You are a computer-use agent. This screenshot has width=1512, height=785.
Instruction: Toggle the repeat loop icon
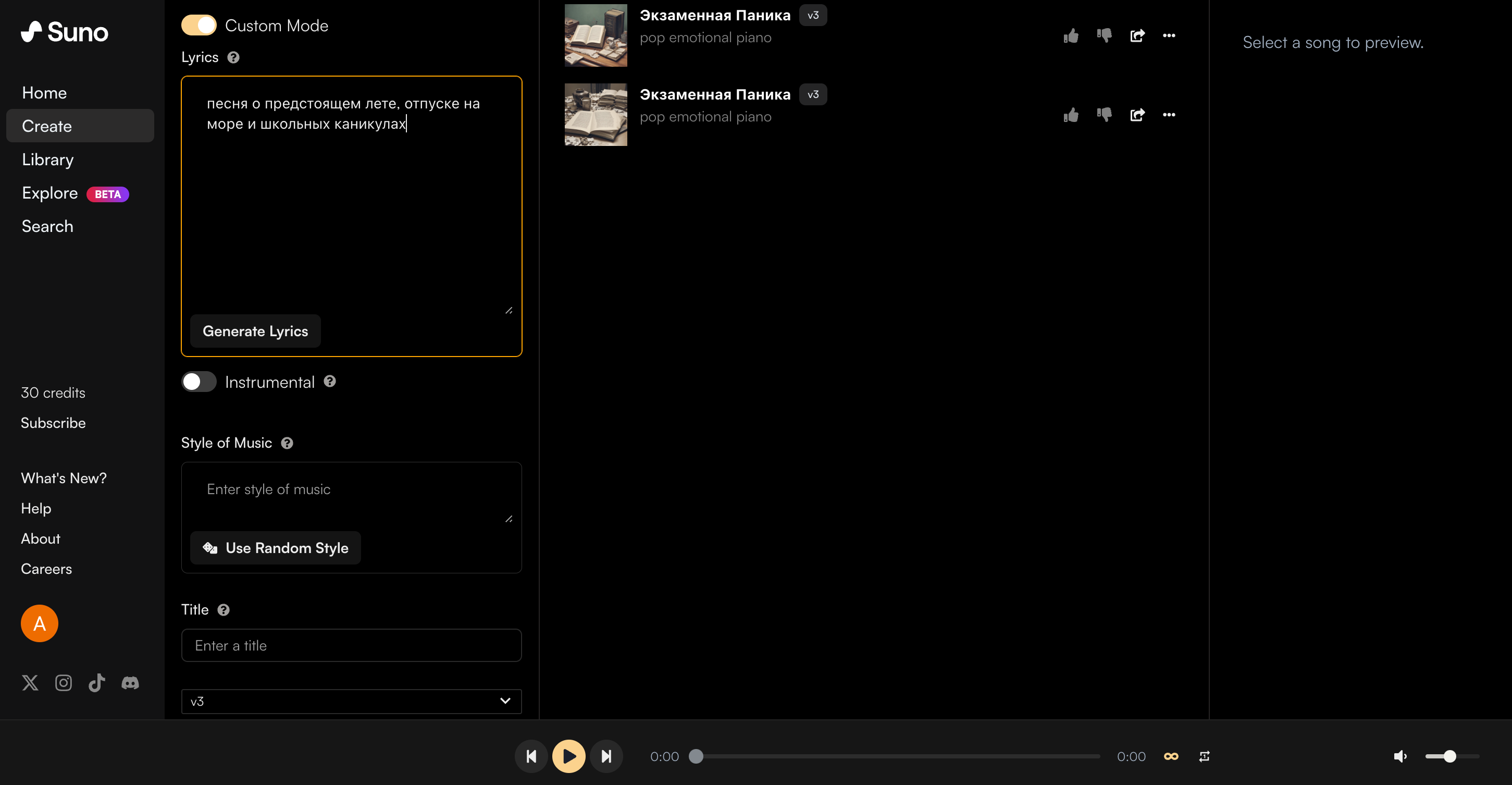(1205, 757)
